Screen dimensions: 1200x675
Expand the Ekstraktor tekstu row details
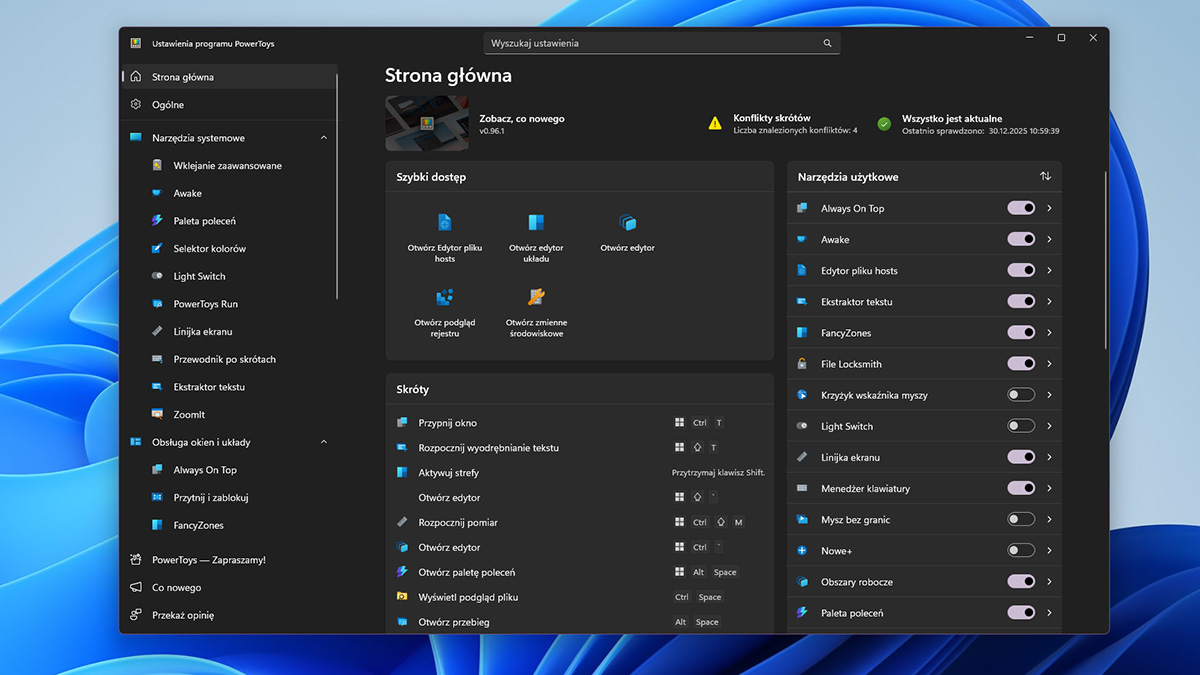pyautogui.click(x=1048, y=301)
